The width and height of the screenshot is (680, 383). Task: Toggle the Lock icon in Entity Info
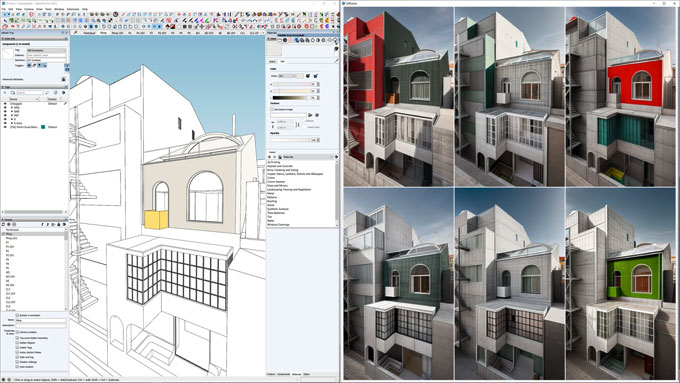(34, 65)
